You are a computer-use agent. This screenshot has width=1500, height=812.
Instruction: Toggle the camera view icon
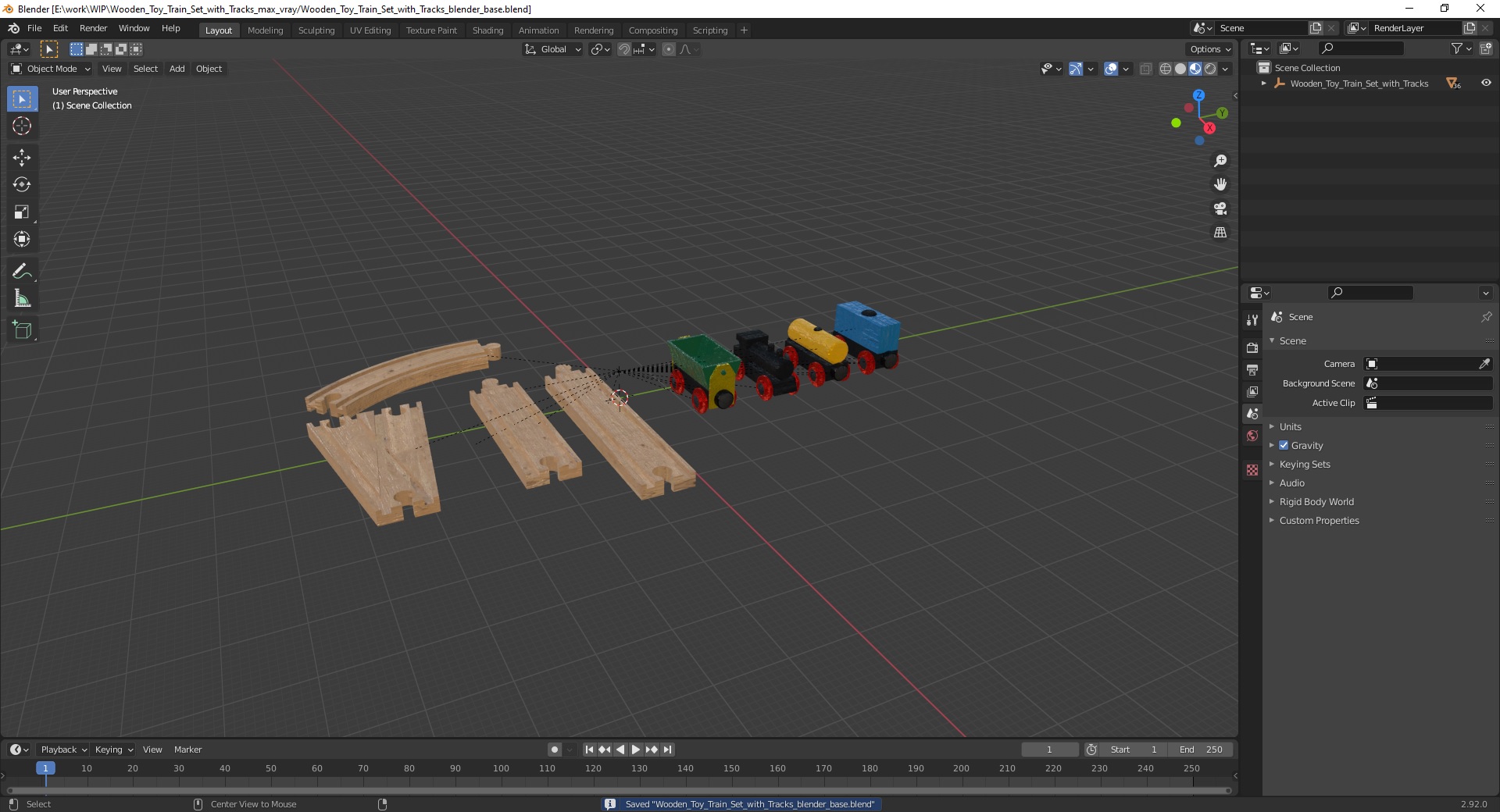pos(1220,208)
